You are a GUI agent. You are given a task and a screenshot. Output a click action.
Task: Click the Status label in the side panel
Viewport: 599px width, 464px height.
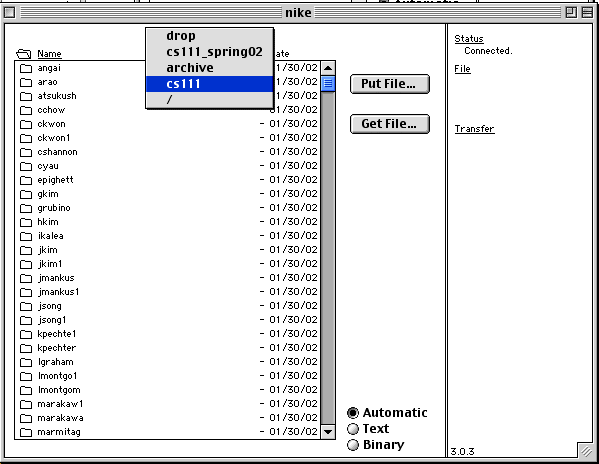click(x=469, y=39)
